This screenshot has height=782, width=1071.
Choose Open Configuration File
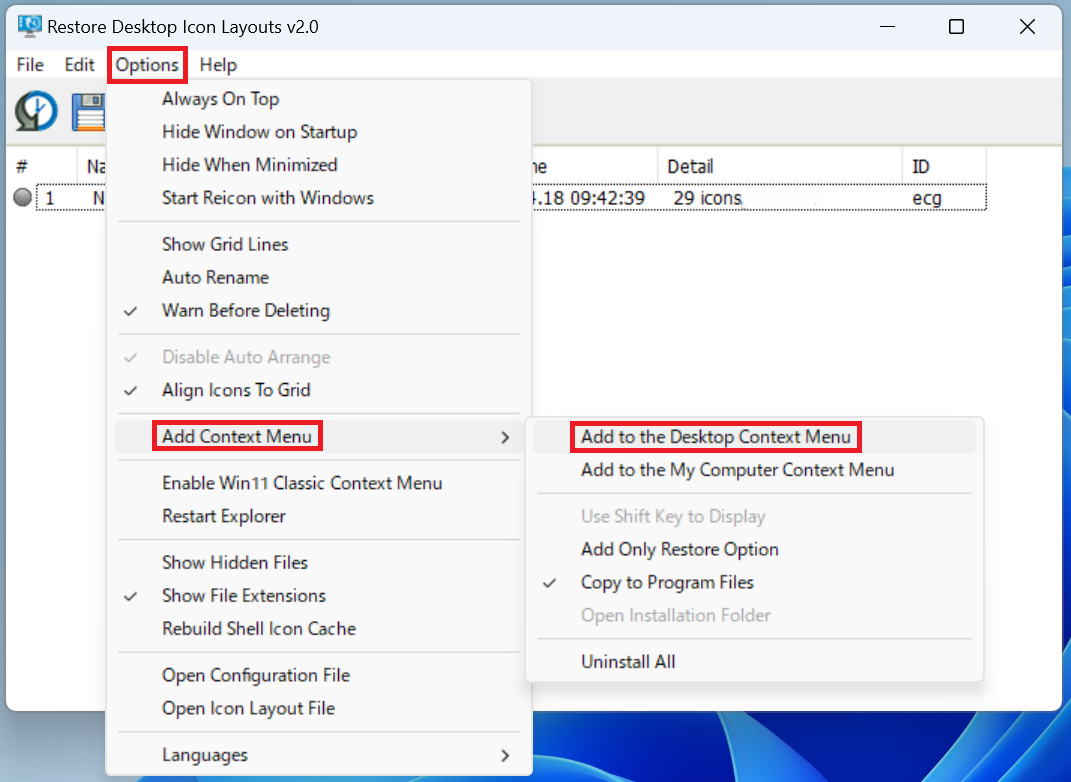(319, 675)
